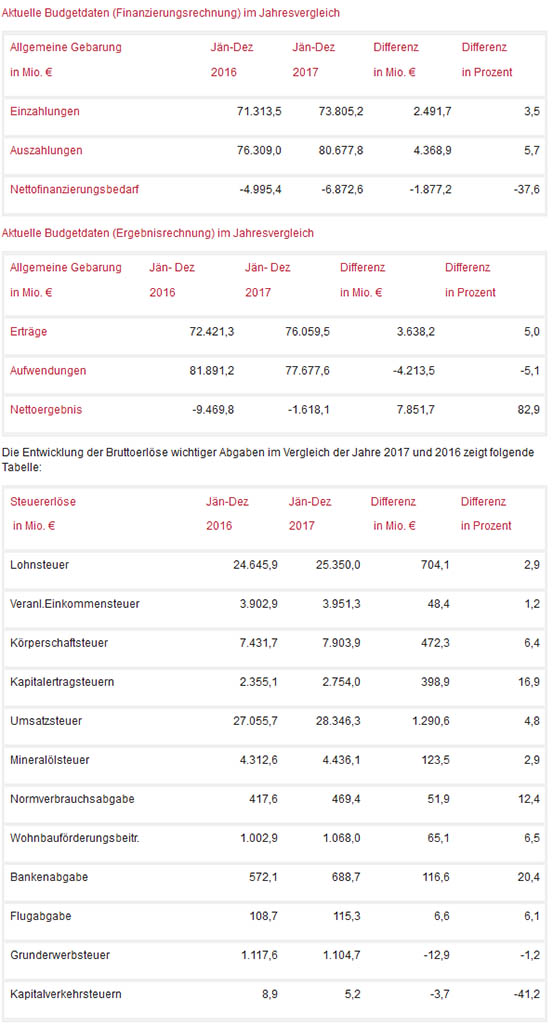
Task: Click the Einzahlungen row label
Action: [44, 112]
